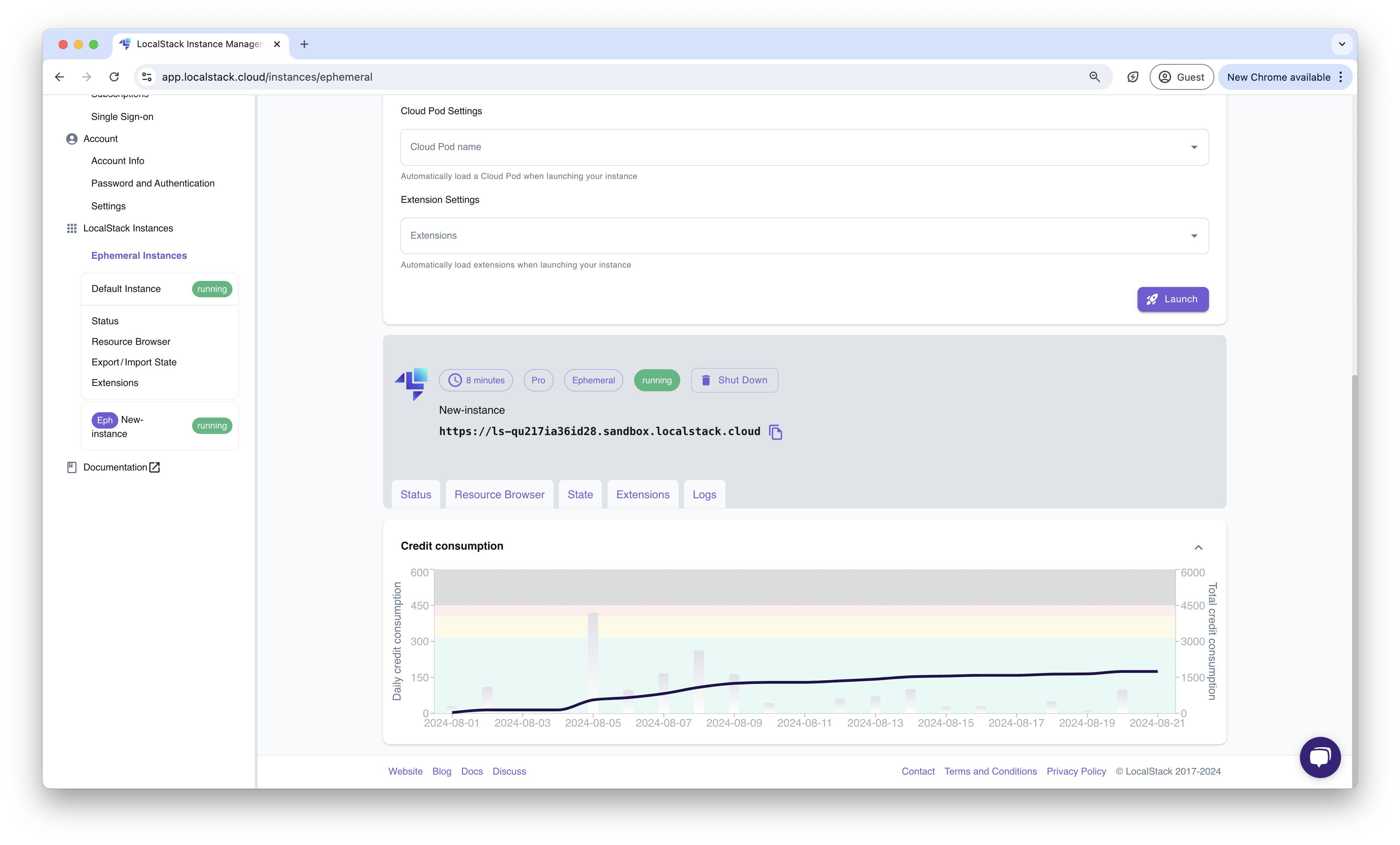Collapse the Credit consumption panel
Viewport: 1400px width, 845px height.
tap(1198, 547)
